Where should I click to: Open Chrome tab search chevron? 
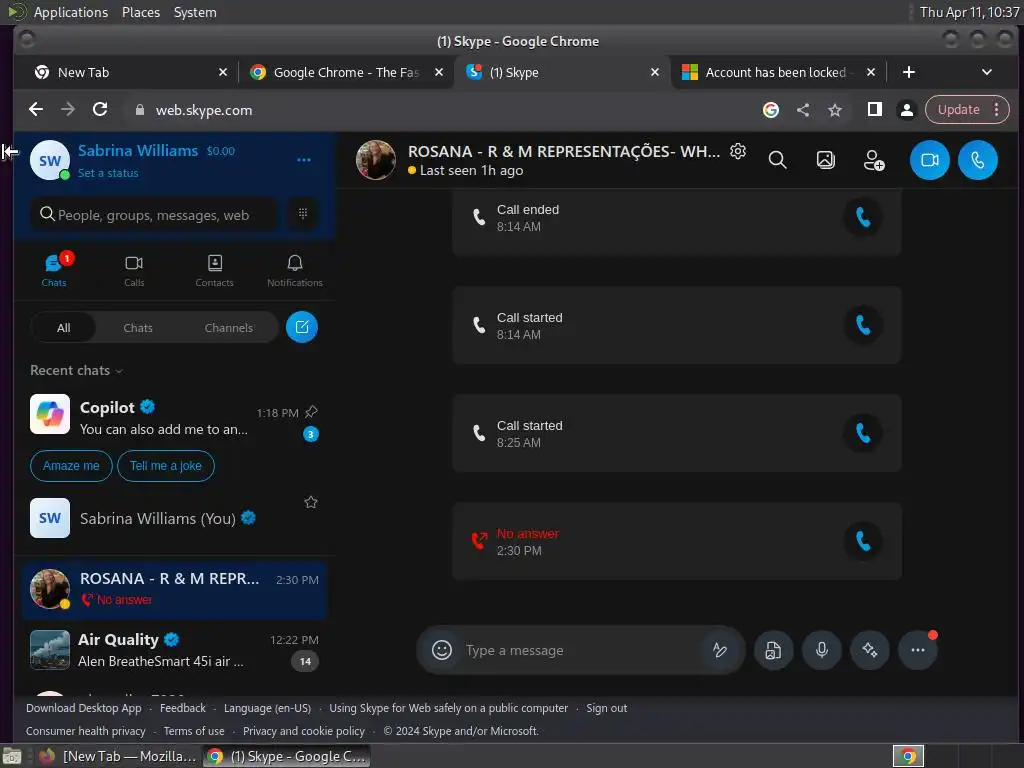click(x=987, y=72)
